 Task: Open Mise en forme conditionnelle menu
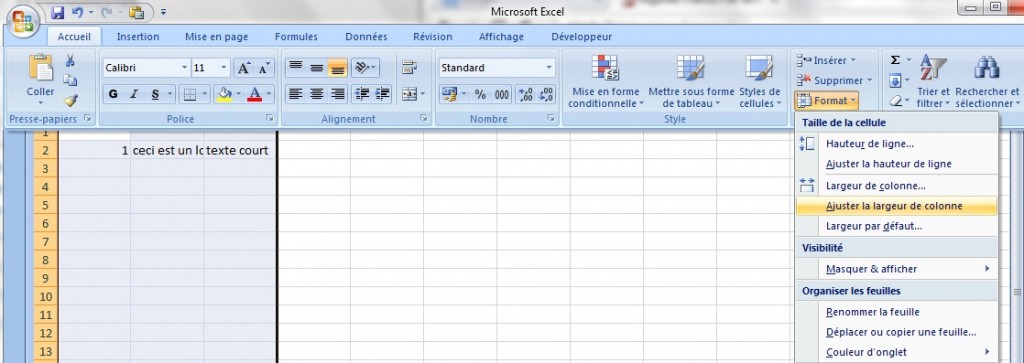[605, 81]
